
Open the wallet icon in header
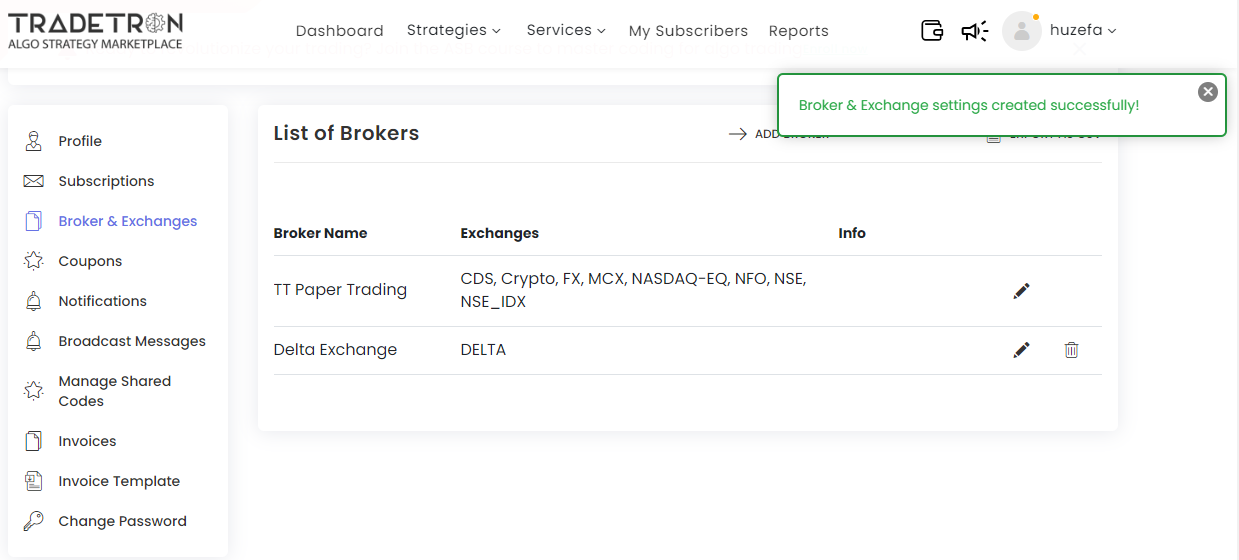coord(932,31)
